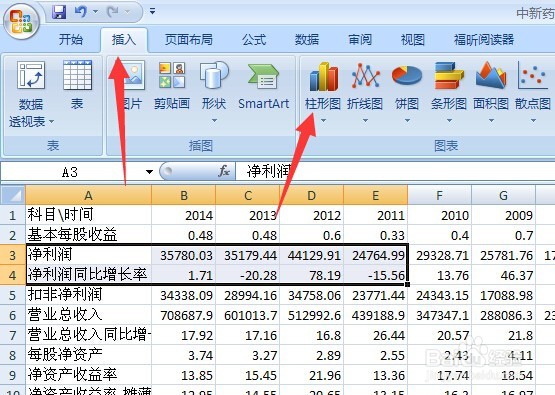The height and width of the screenshot is (395, 555).
Task: Expand the 柱形图 dropdown arrow
Action: [323, 120]
